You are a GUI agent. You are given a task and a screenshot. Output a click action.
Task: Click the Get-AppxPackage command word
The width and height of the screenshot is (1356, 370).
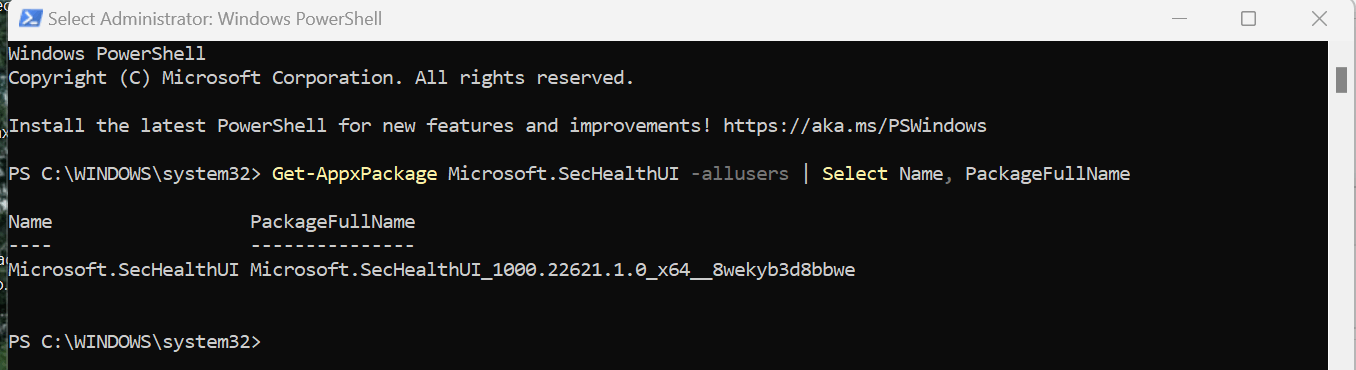pyautogui.click(x=354, y=174)
